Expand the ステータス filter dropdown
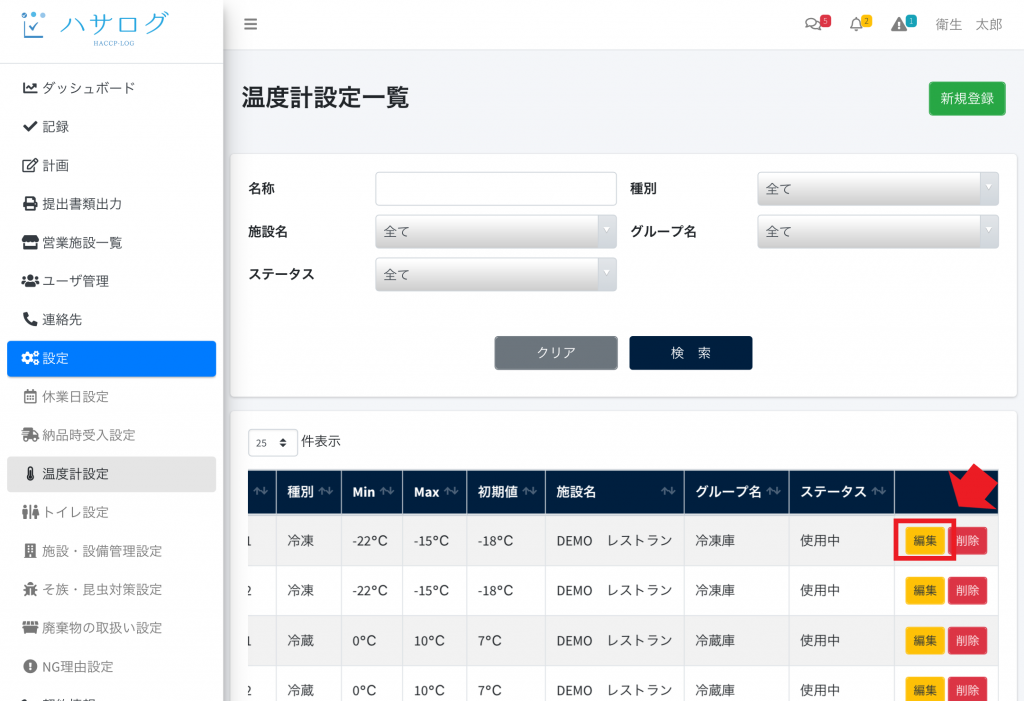The width and height of the screenshot is (1024, 701). (x=495, y=274)
